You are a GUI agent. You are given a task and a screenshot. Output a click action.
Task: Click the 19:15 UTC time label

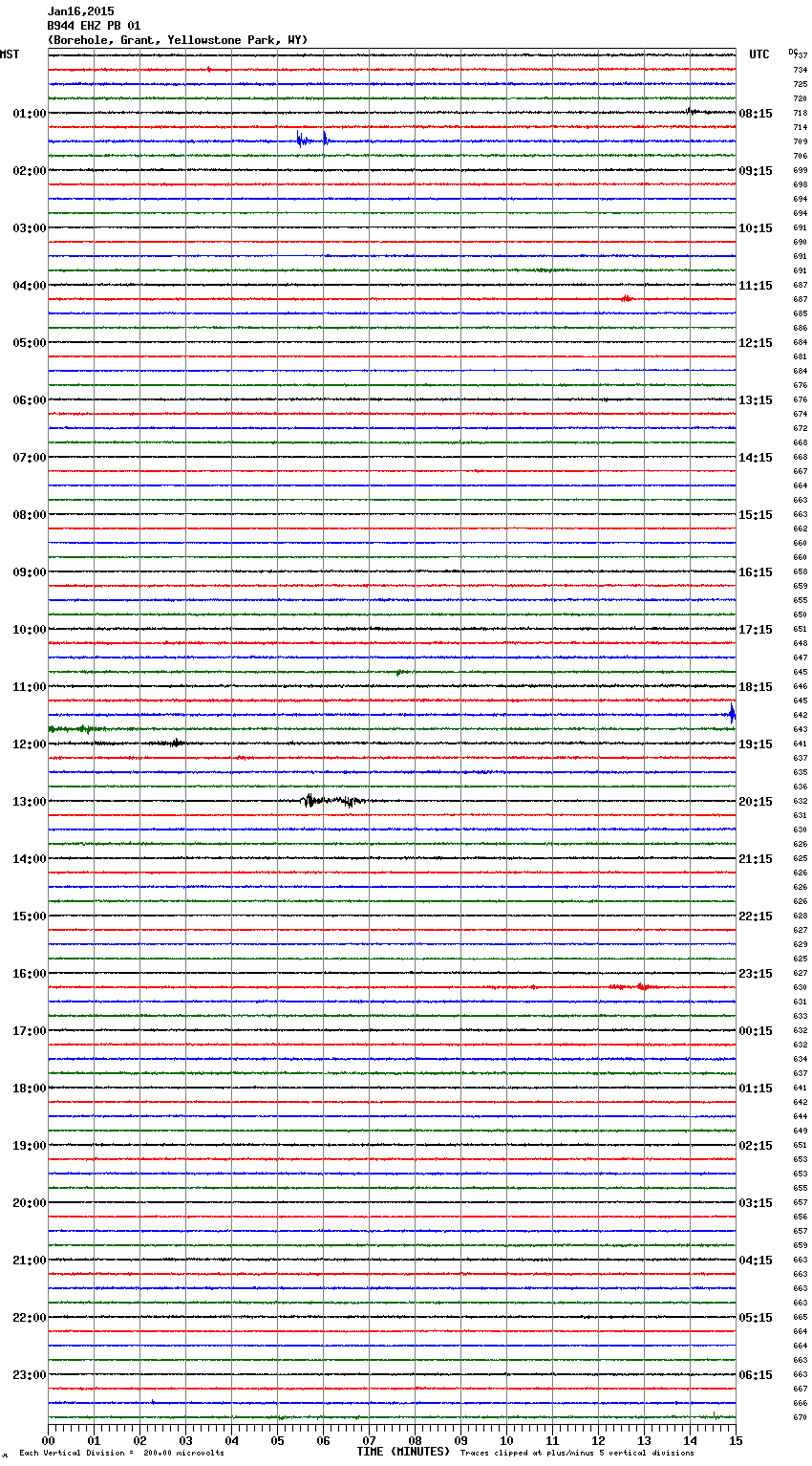pyautogui.click(x=756, y=744)
